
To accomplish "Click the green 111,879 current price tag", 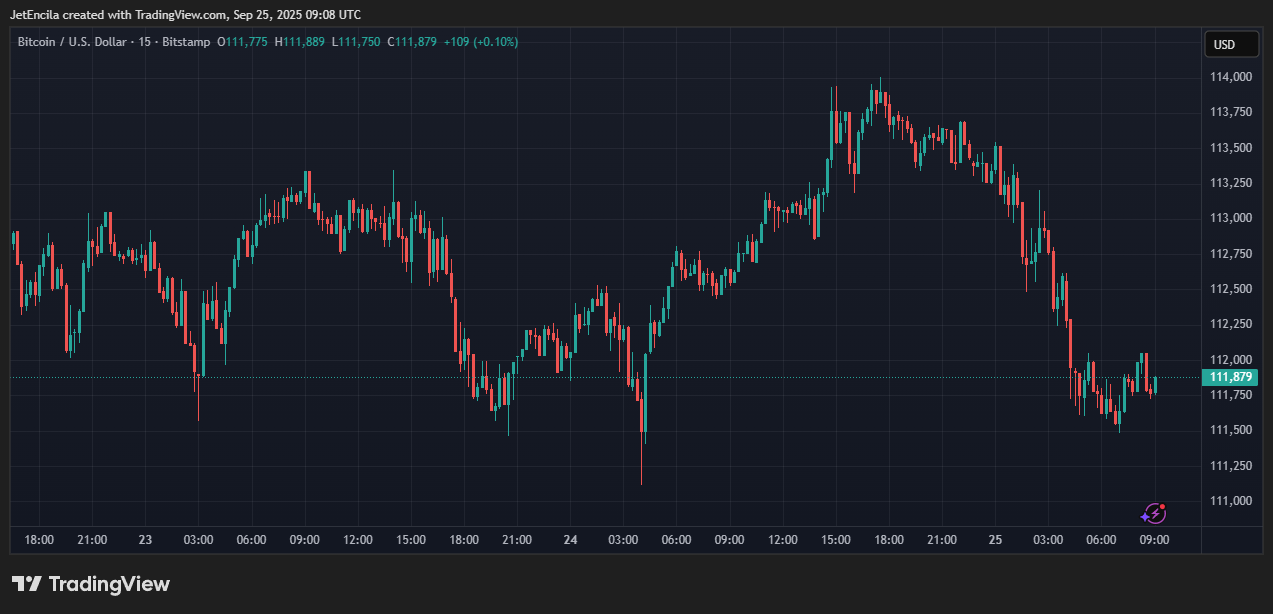I will (x=1232, y=377).
